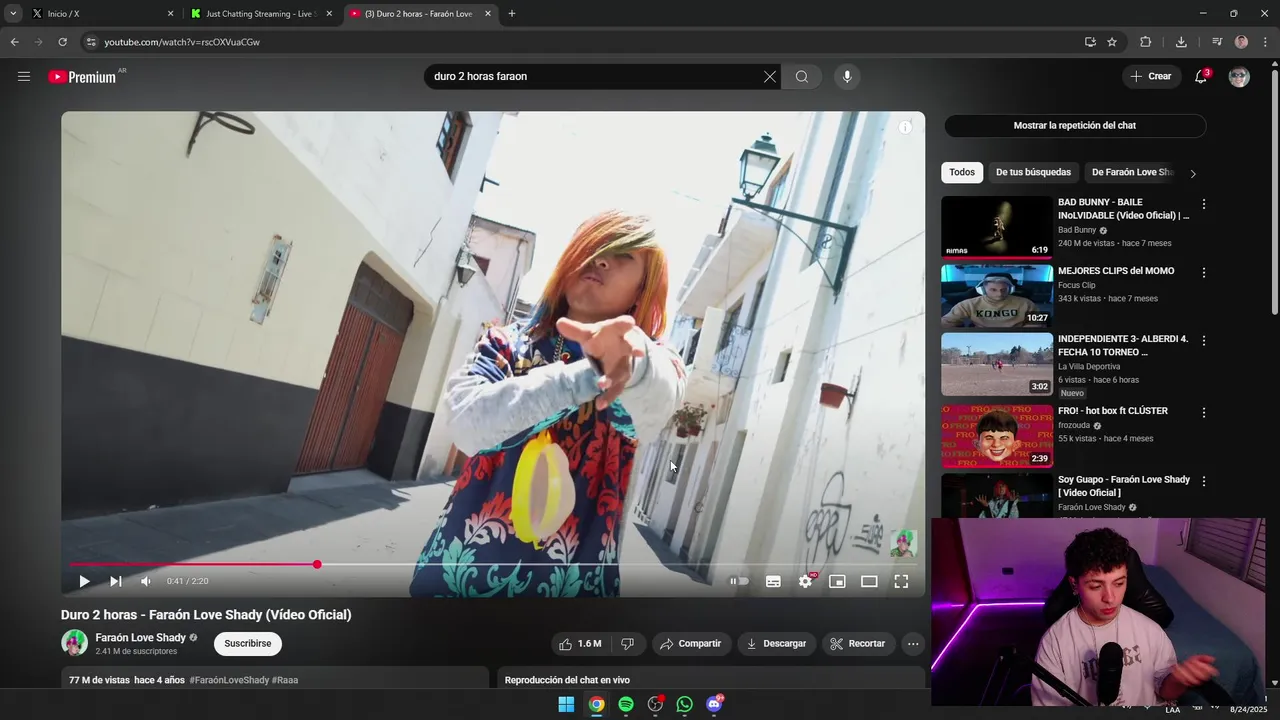Image resolution: width=1280 pixels, height=720 pixels.
Task: Toggle theater mode
Action: click(869, 581)
